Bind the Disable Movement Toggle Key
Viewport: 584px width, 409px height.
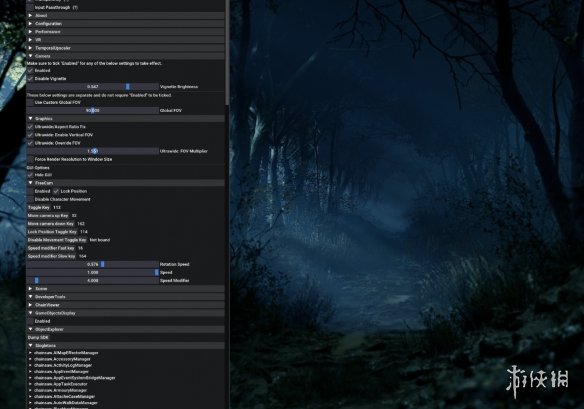[x=57, y=240]
